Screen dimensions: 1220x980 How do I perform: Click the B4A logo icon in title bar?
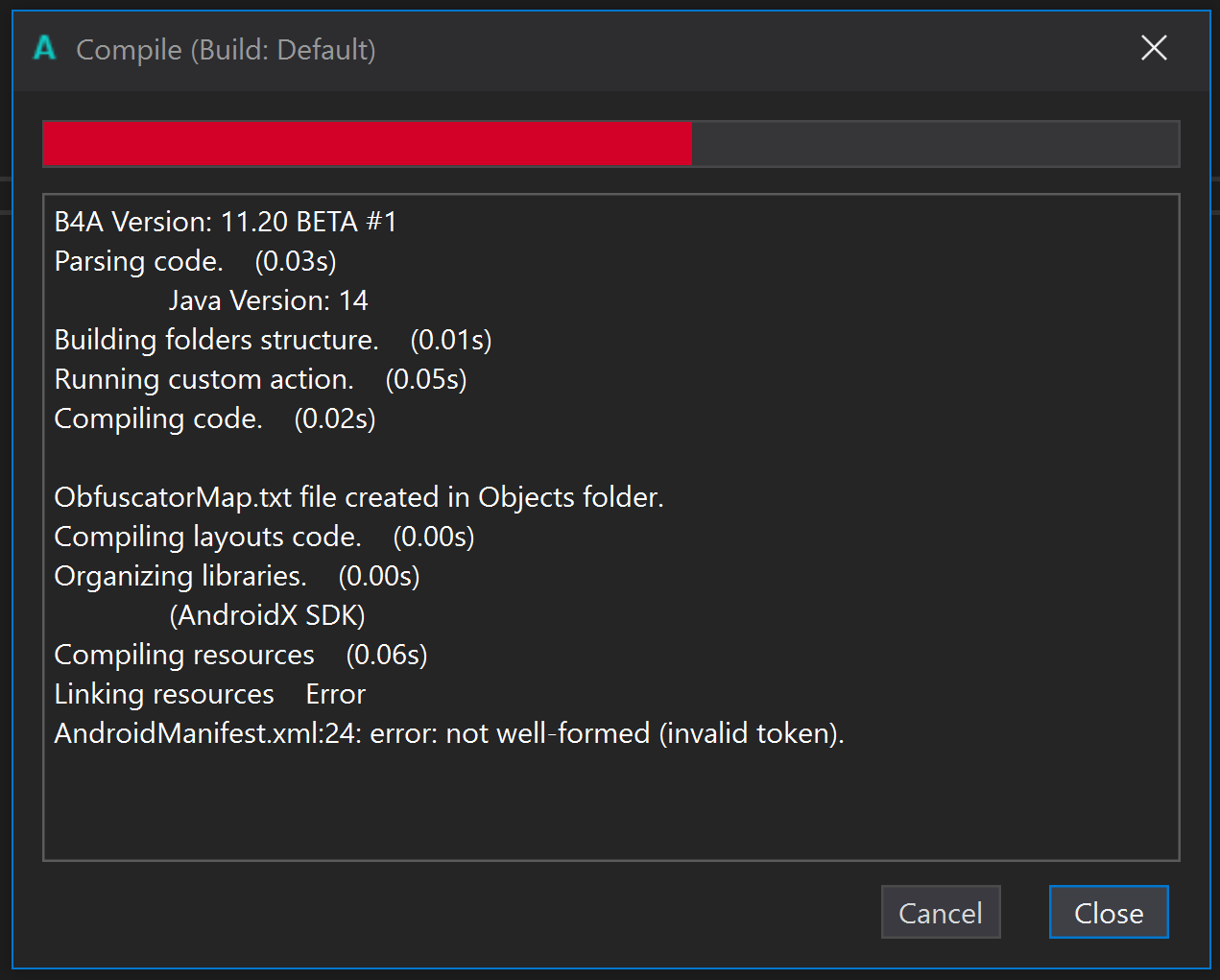pyautogui.click(x=44, y=48)
